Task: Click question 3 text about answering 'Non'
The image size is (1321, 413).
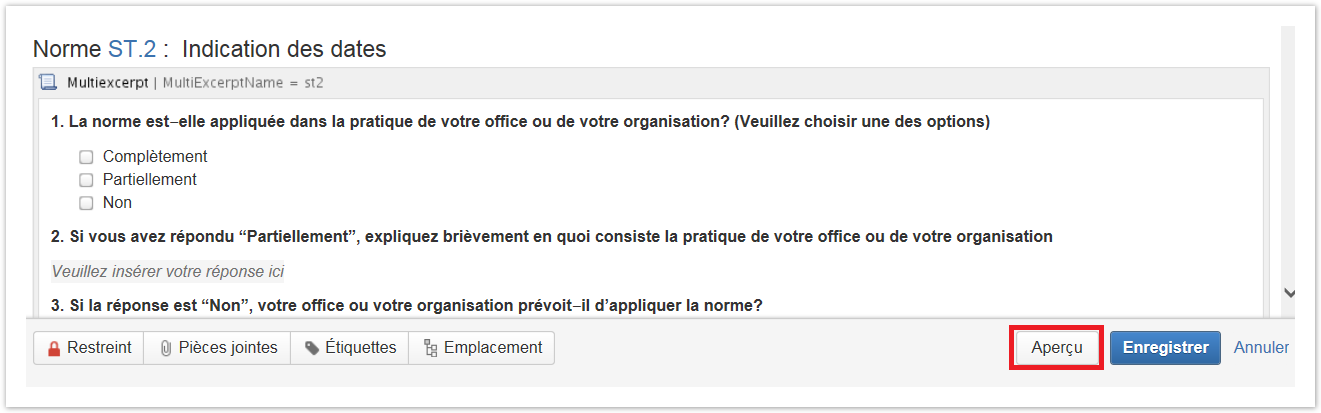Action: [406, 305]
